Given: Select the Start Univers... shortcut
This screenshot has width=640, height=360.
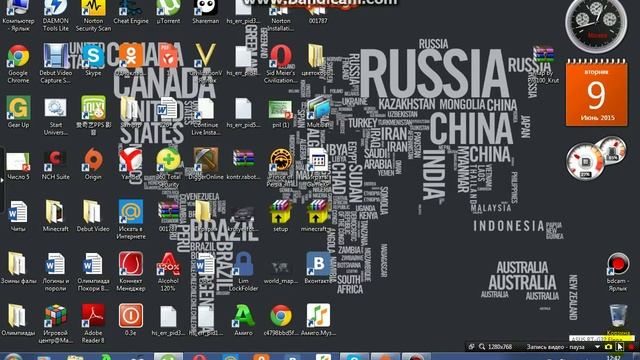Looking at the screenshot, I should 56,116.
